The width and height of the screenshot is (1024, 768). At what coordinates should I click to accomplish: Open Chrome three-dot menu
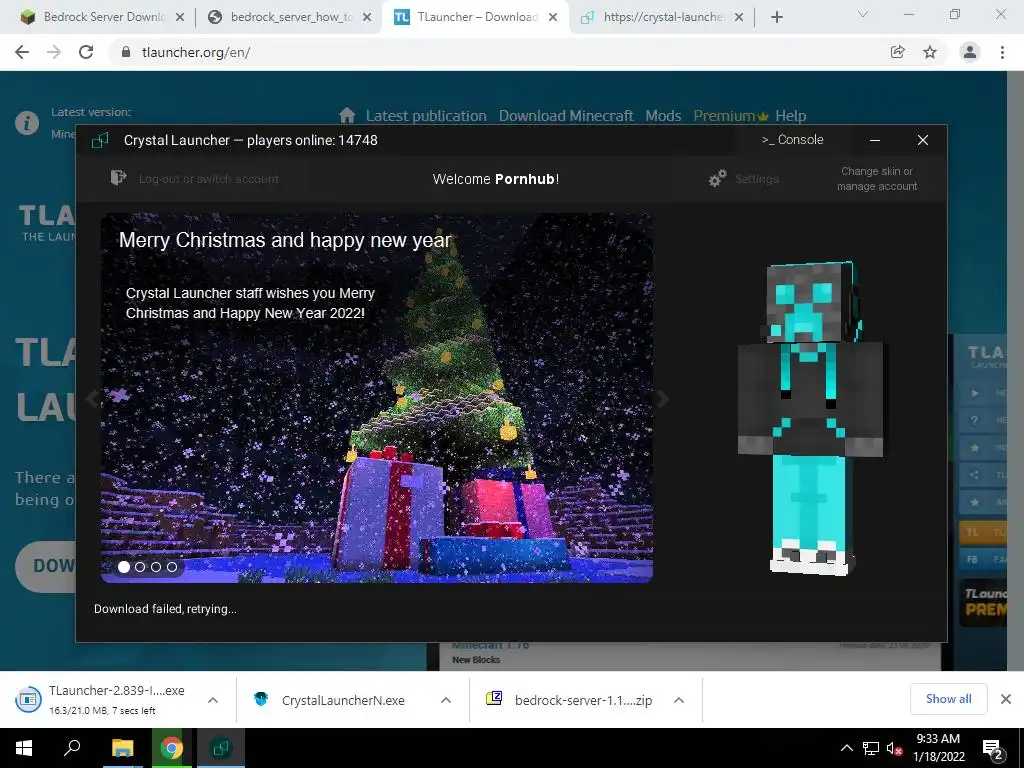click(1002, 52)
